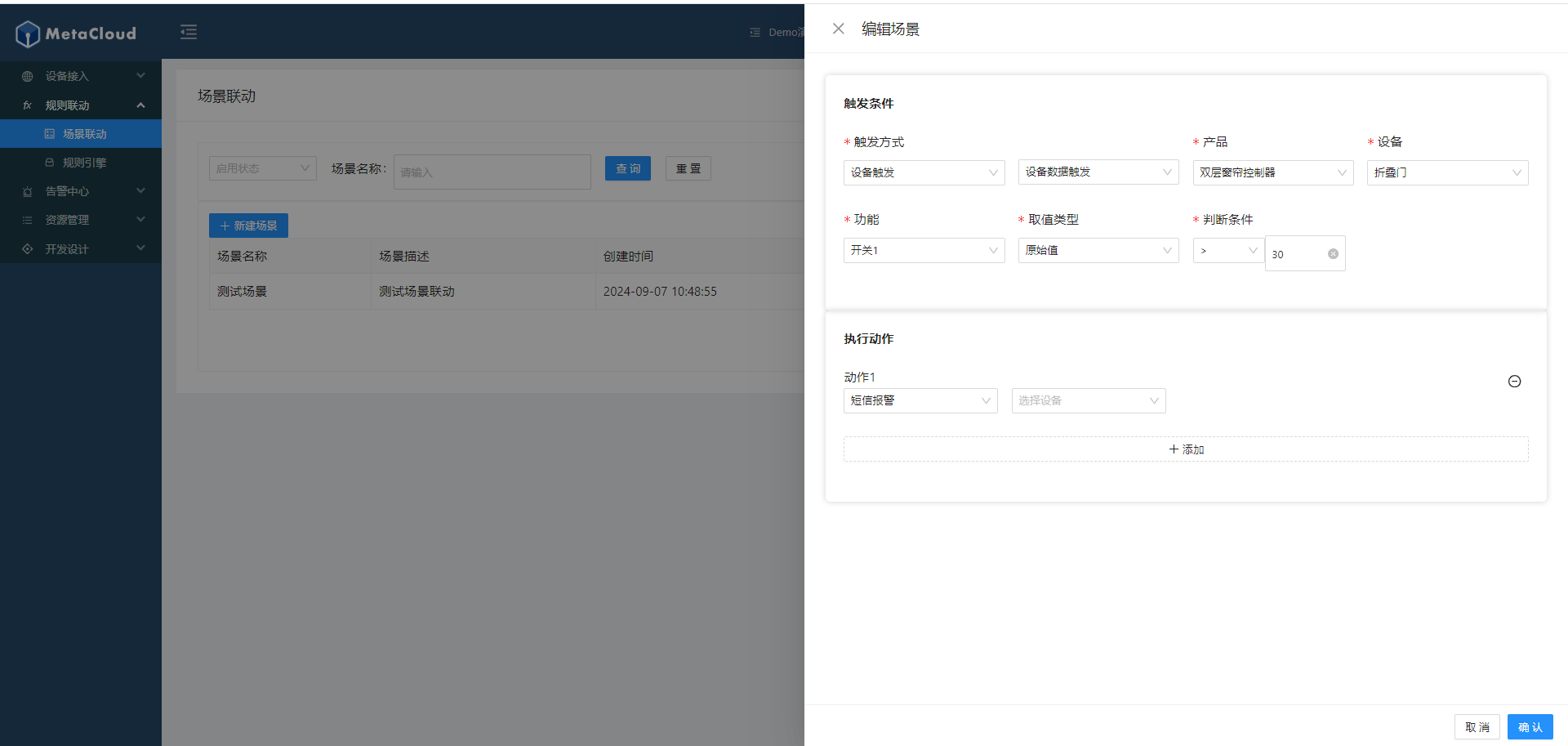Click the 场景名称 column header
The width and height of the screenshot is (1568, 746).
290,256
